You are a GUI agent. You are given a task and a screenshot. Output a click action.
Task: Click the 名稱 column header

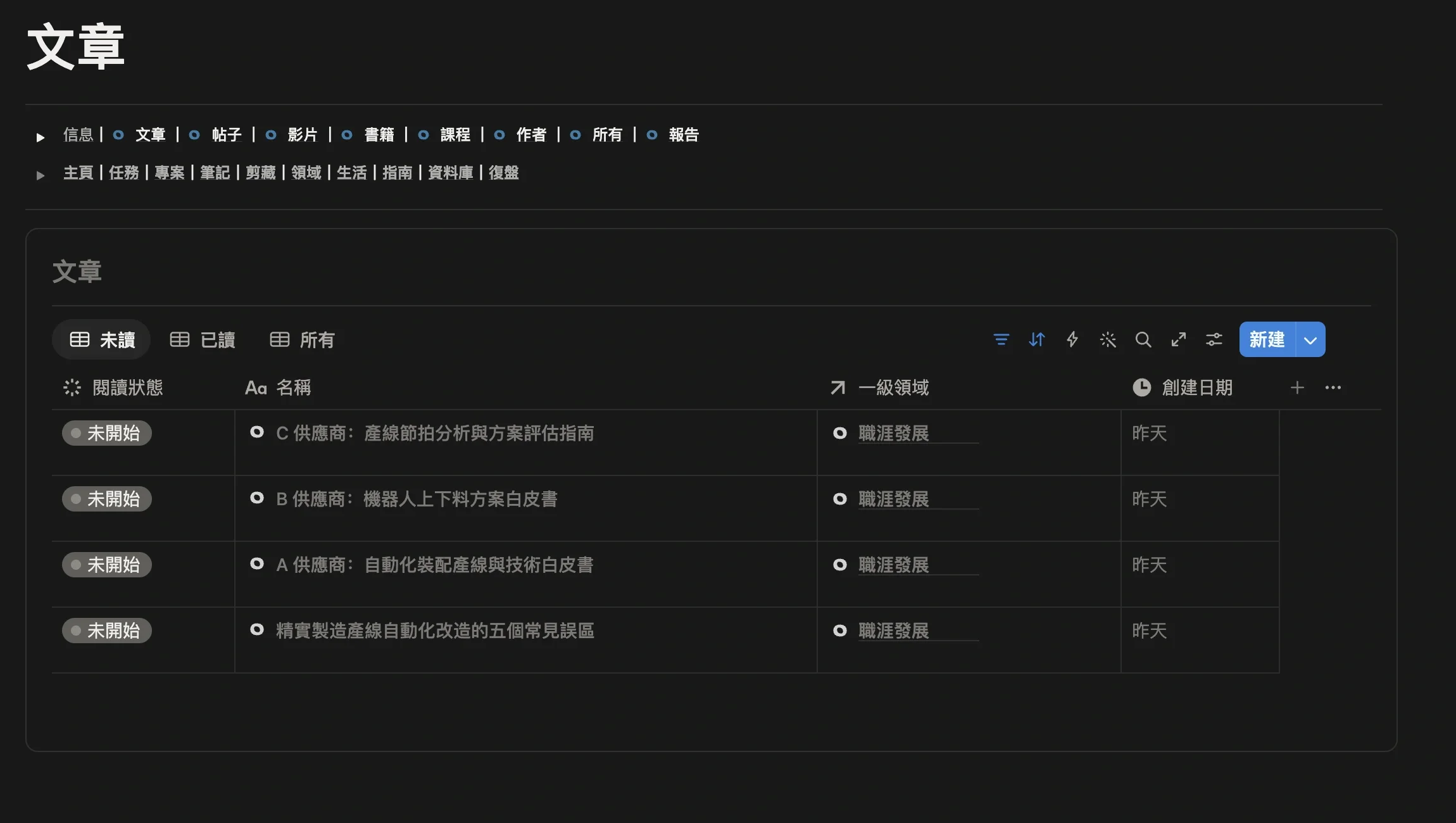[278, 387]
